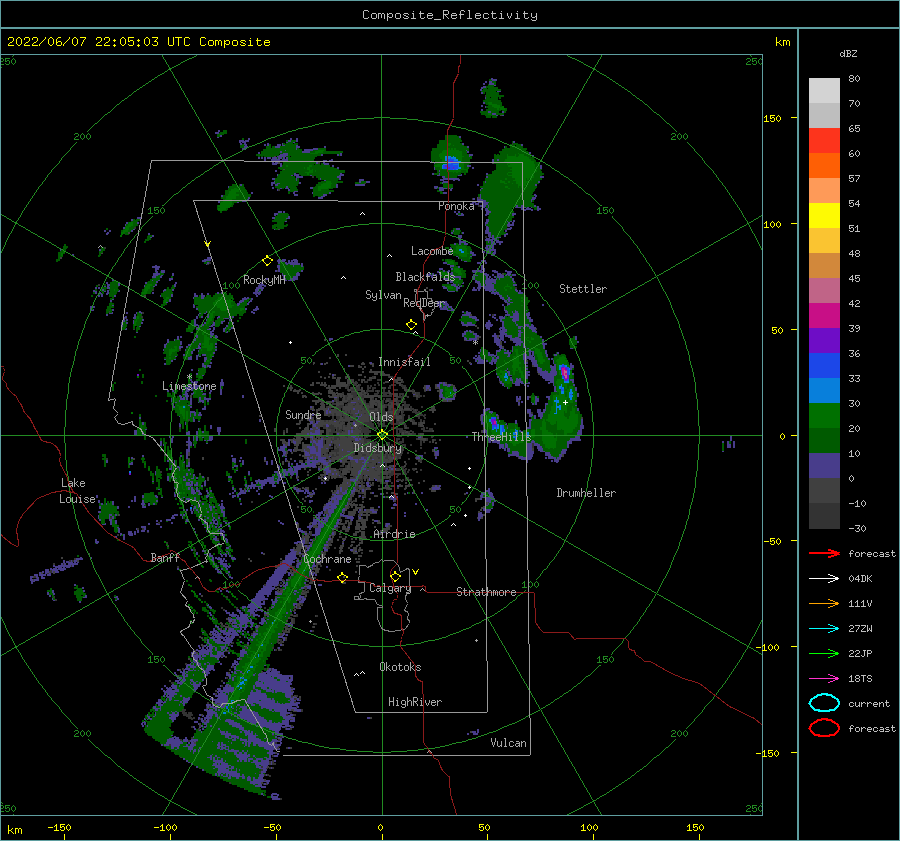Click the ThreeHills label
This screenshot has width=900, height=841.
point(502,437)
